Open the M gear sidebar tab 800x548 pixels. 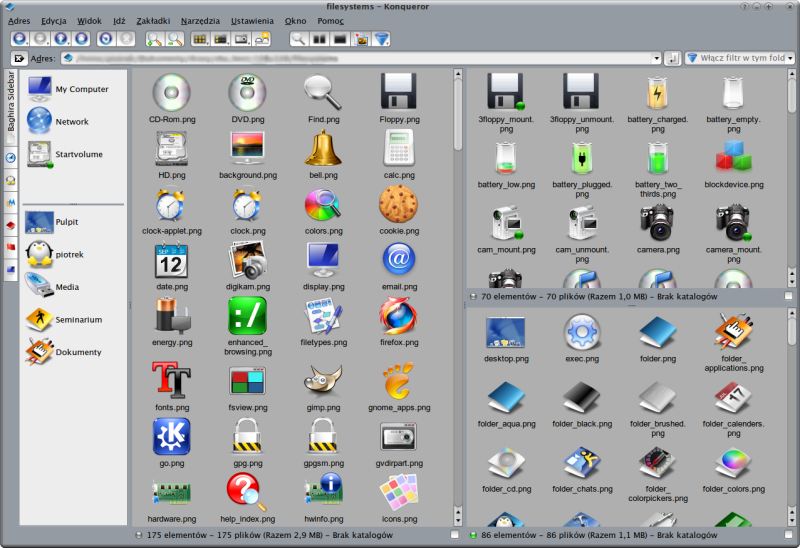coord(11,203)
